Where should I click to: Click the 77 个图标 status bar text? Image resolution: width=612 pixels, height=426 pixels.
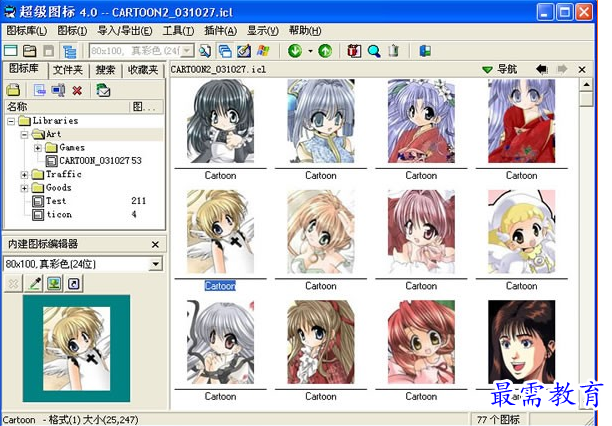tap(498, 420)
